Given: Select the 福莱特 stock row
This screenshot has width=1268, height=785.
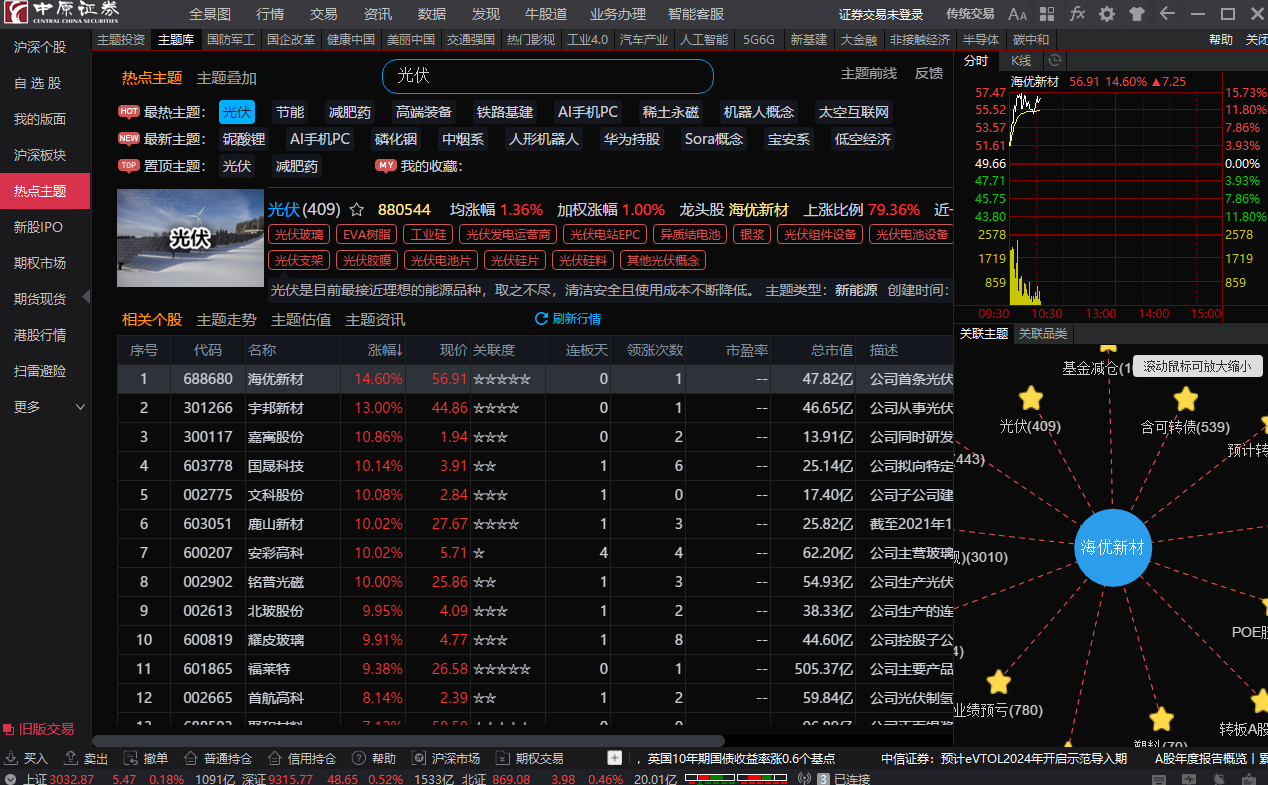Looking at the screenshot, I should pyautogui.click(x=536, y=669).
